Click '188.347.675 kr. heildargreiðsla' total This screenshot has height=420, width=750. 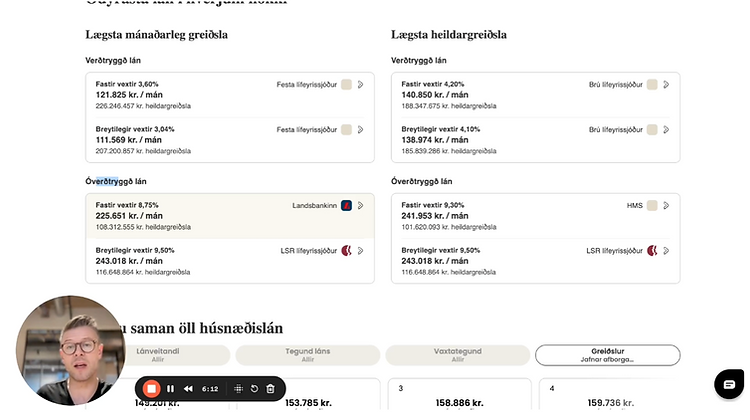pos(449,106)
